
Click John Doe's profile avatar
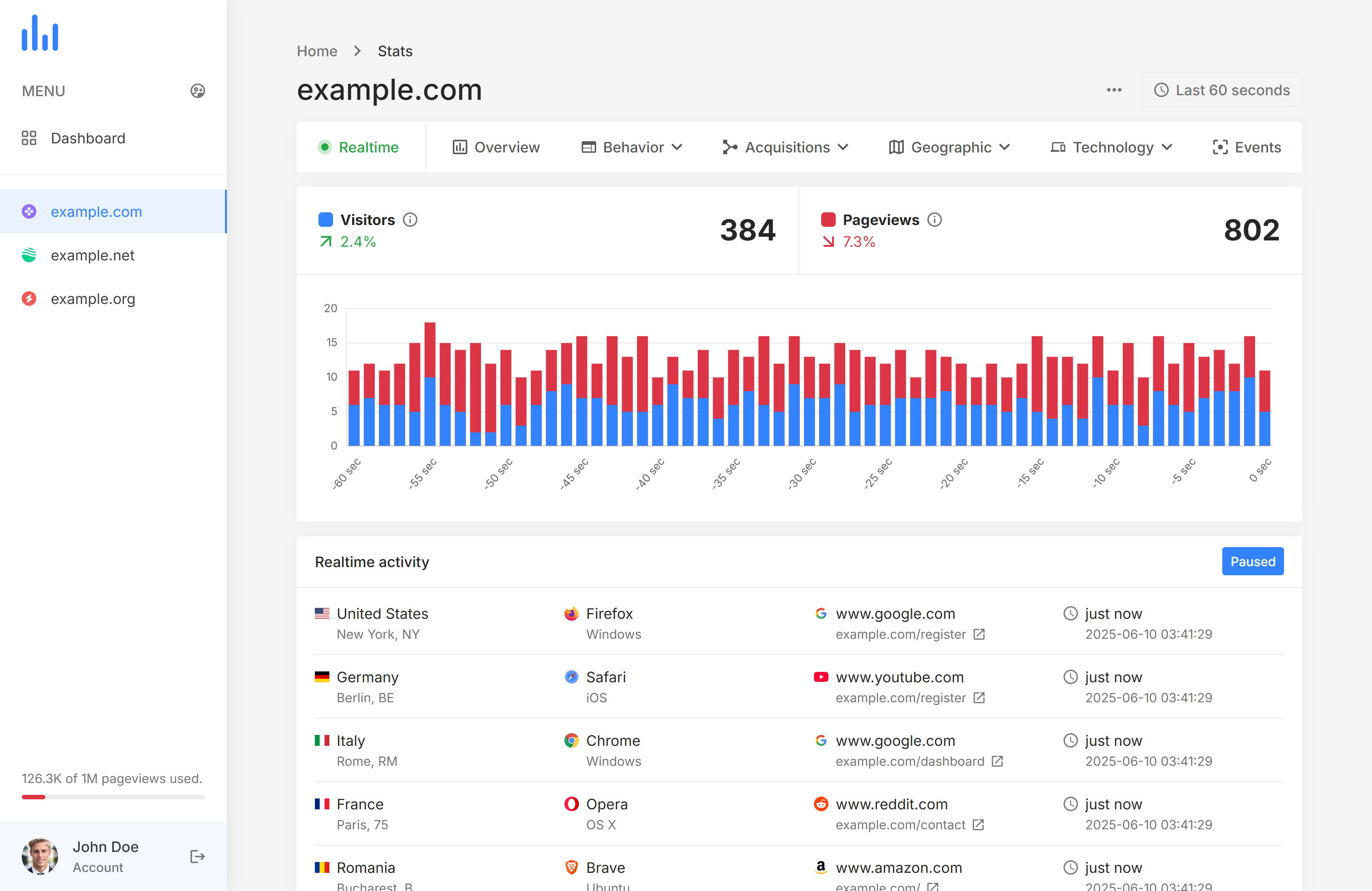pyautogui.click(x=40, y=857)
